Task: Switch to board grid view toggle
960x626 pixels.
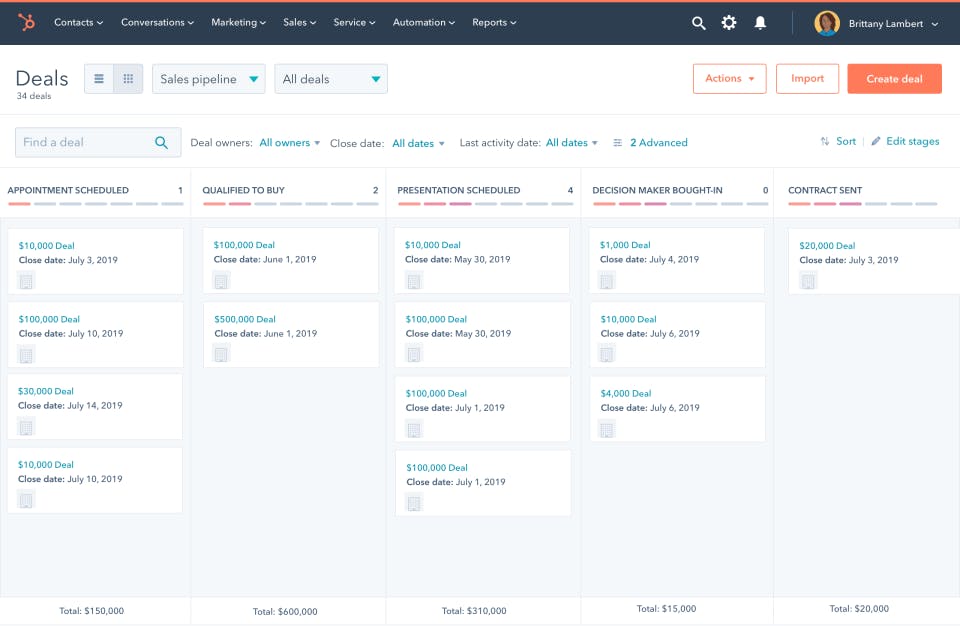Action: (128, 79)
